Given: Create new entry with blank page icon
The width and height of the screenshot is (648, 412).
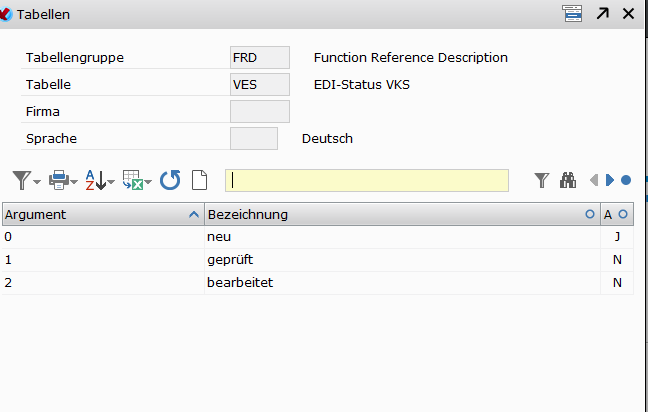Looking at the screenshot, I should point(199,180).
